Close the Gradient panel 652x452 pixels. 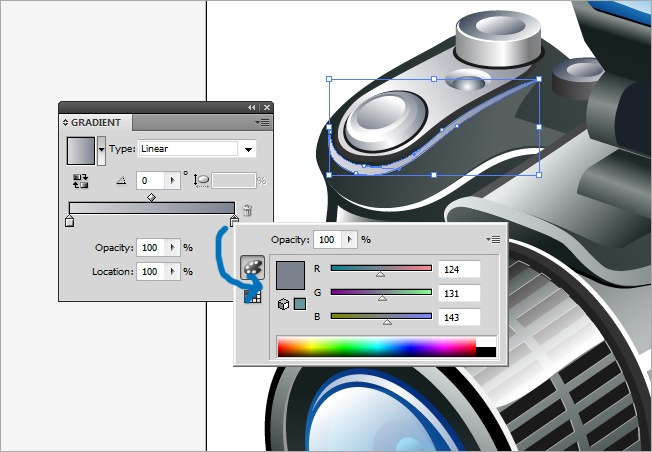pos(267,108)
